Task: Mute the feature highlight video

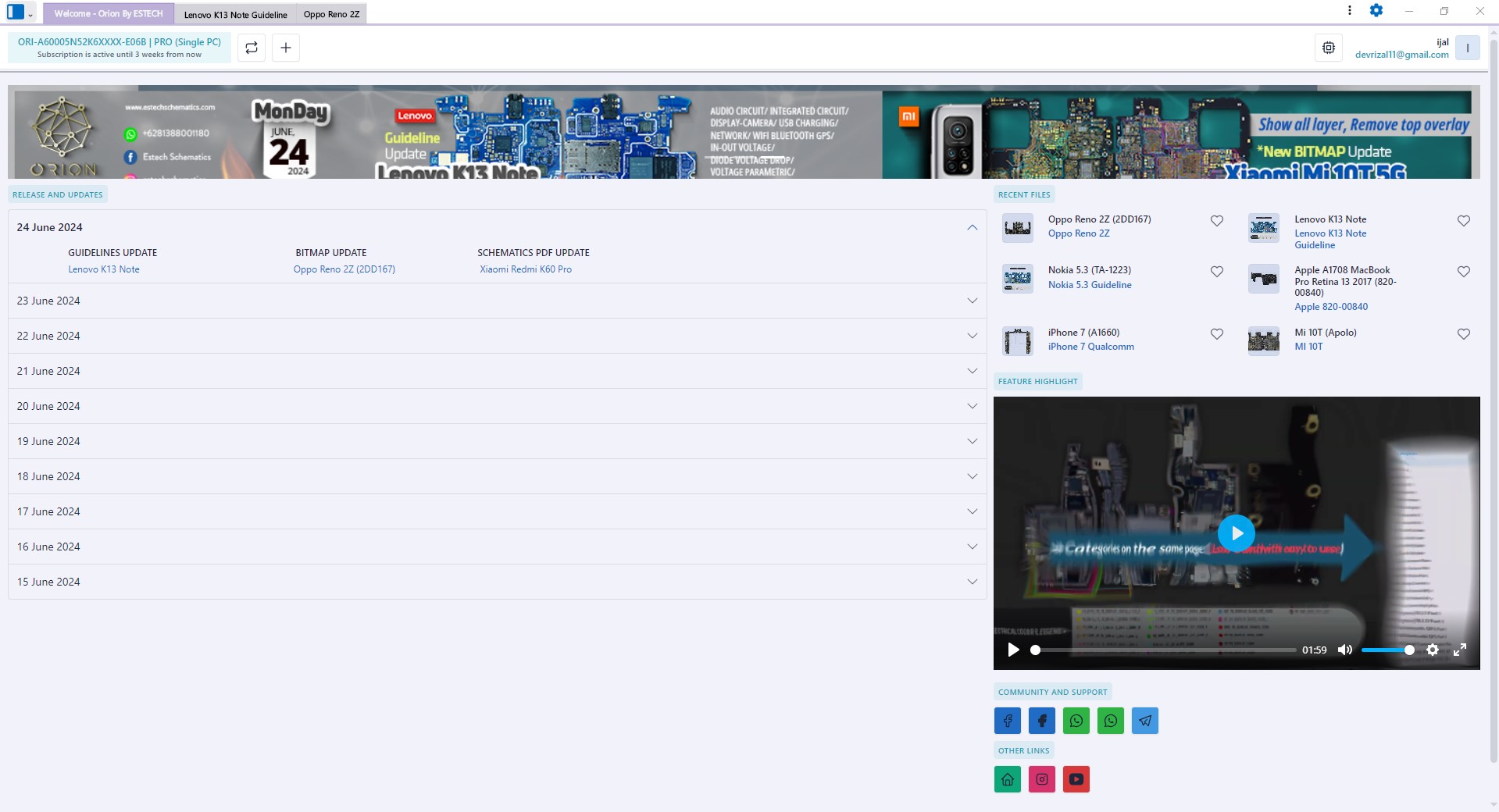Action: pyautogui.click(x=1344, y=650)
